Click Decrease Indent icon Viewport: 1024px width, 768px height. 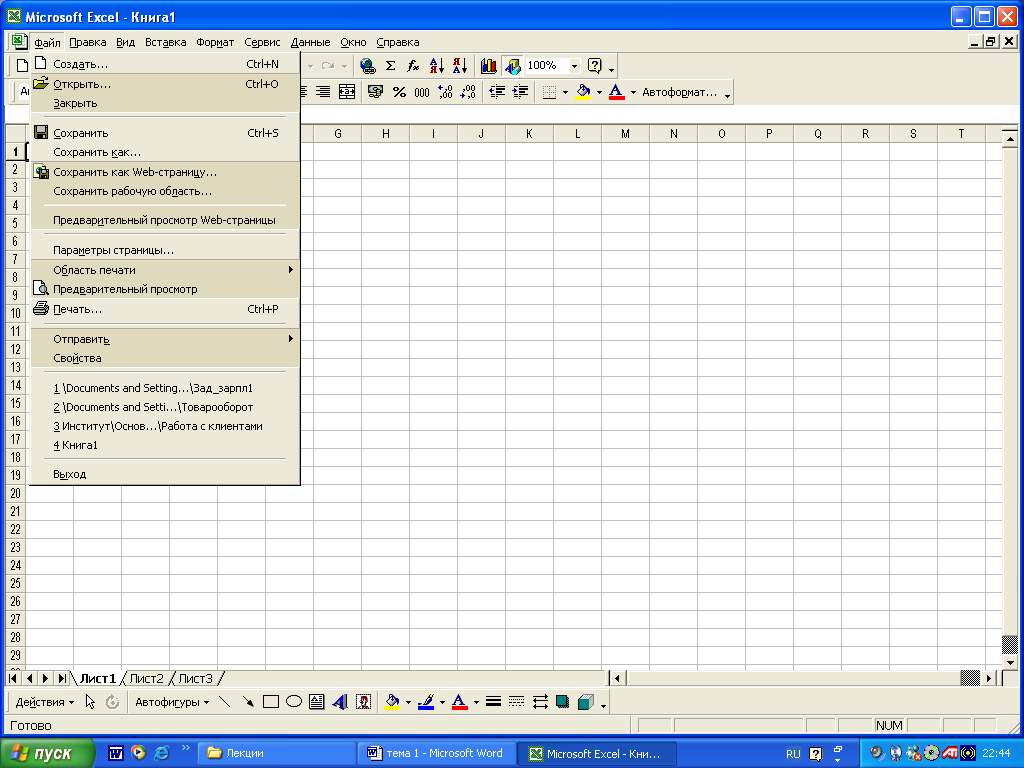497,92
